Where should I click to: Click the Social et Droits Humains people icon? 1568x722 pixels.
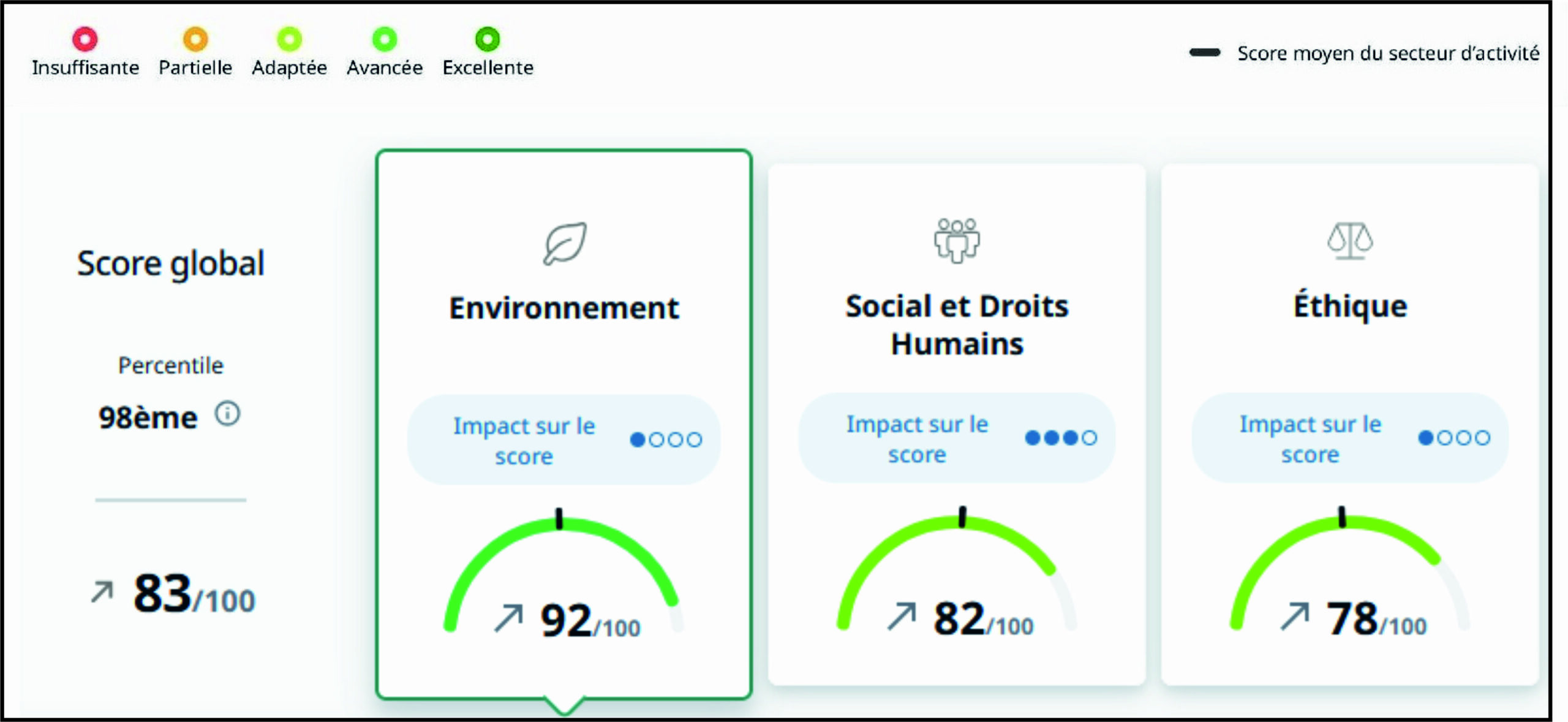pyautogui.click(x=957, y=240)
